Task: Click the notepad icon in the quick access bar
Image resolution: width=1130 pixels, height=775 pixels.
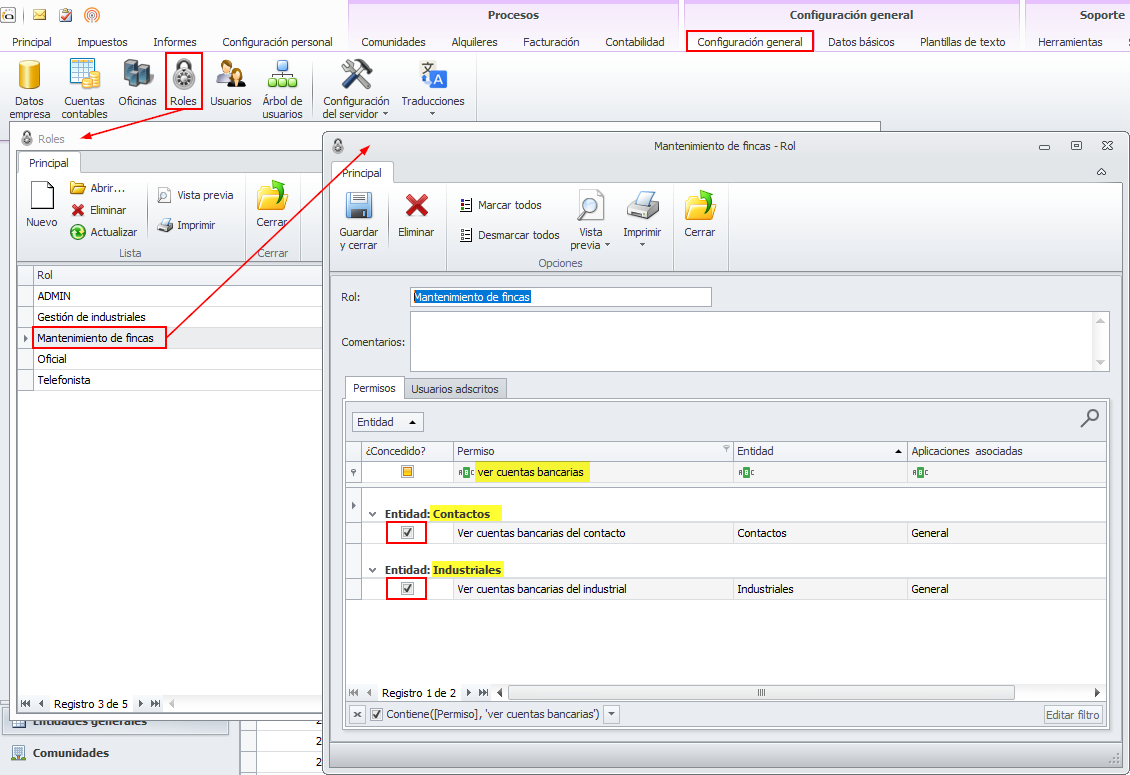Action: (x=66, y=14)
